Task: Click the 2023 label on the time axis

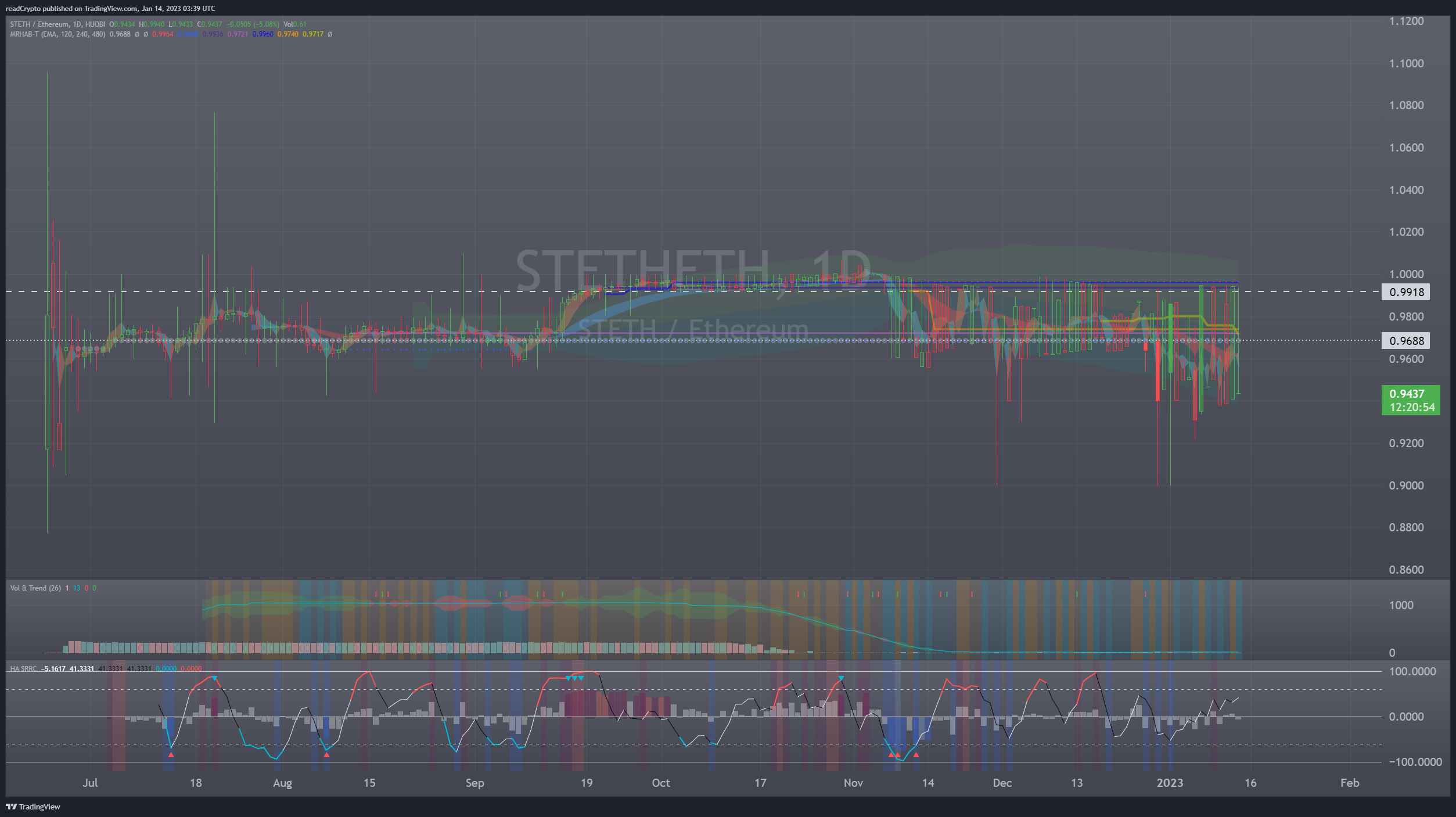Action: 1170,783
